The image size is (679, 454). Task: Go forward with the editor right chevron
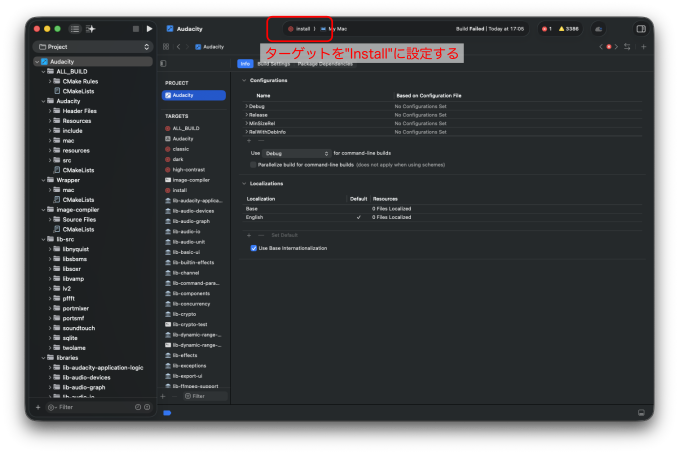[188, 47]
